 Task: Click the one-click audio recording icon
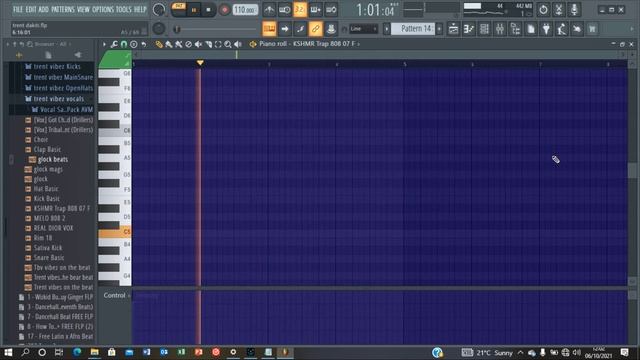577,29
